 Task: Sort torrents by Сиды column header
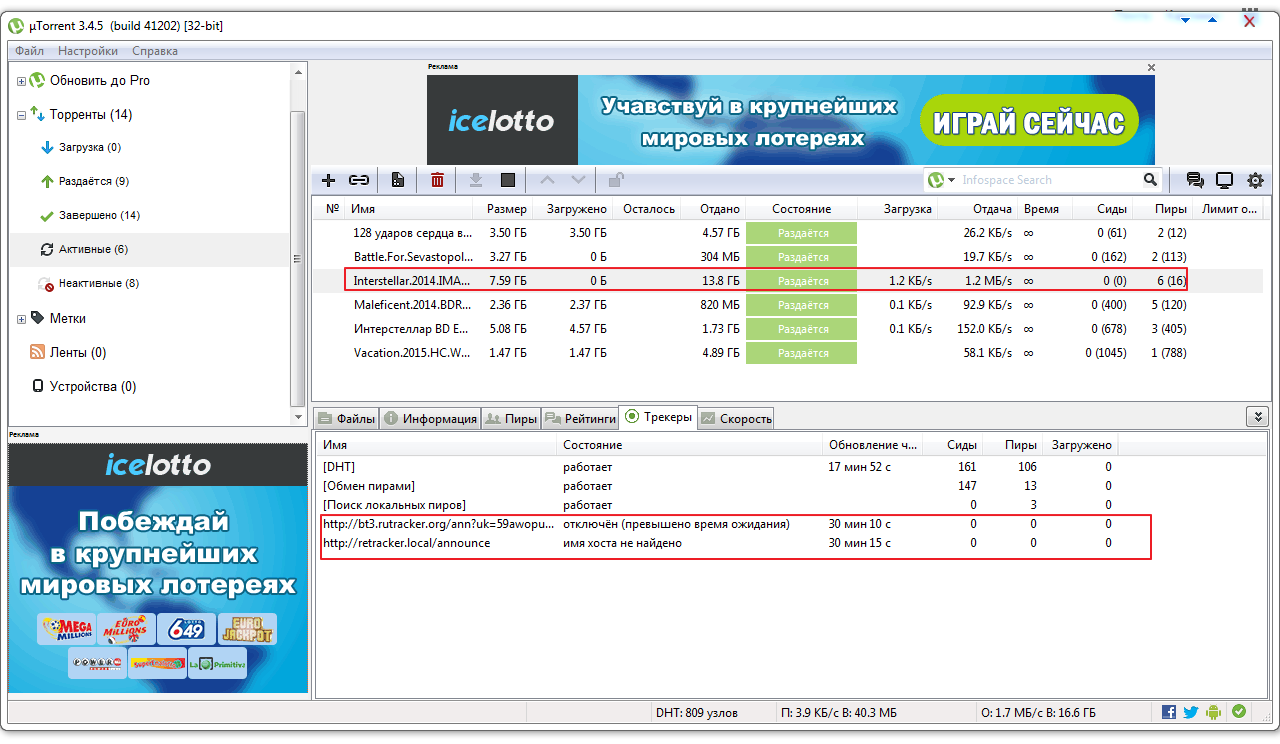pyautogui.click(x=1103, y=209)
